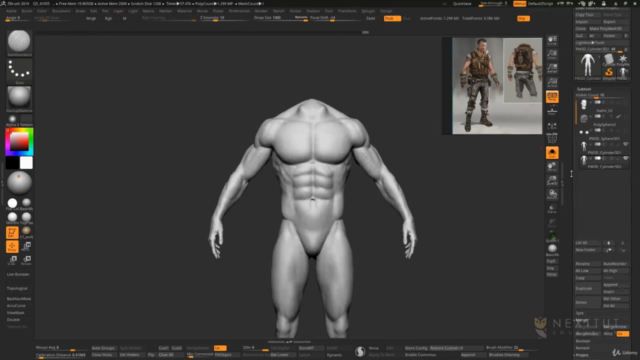The image size is (640, 360).
Task: Toggle the Zadd button
Action: click(x=370, y=18)
